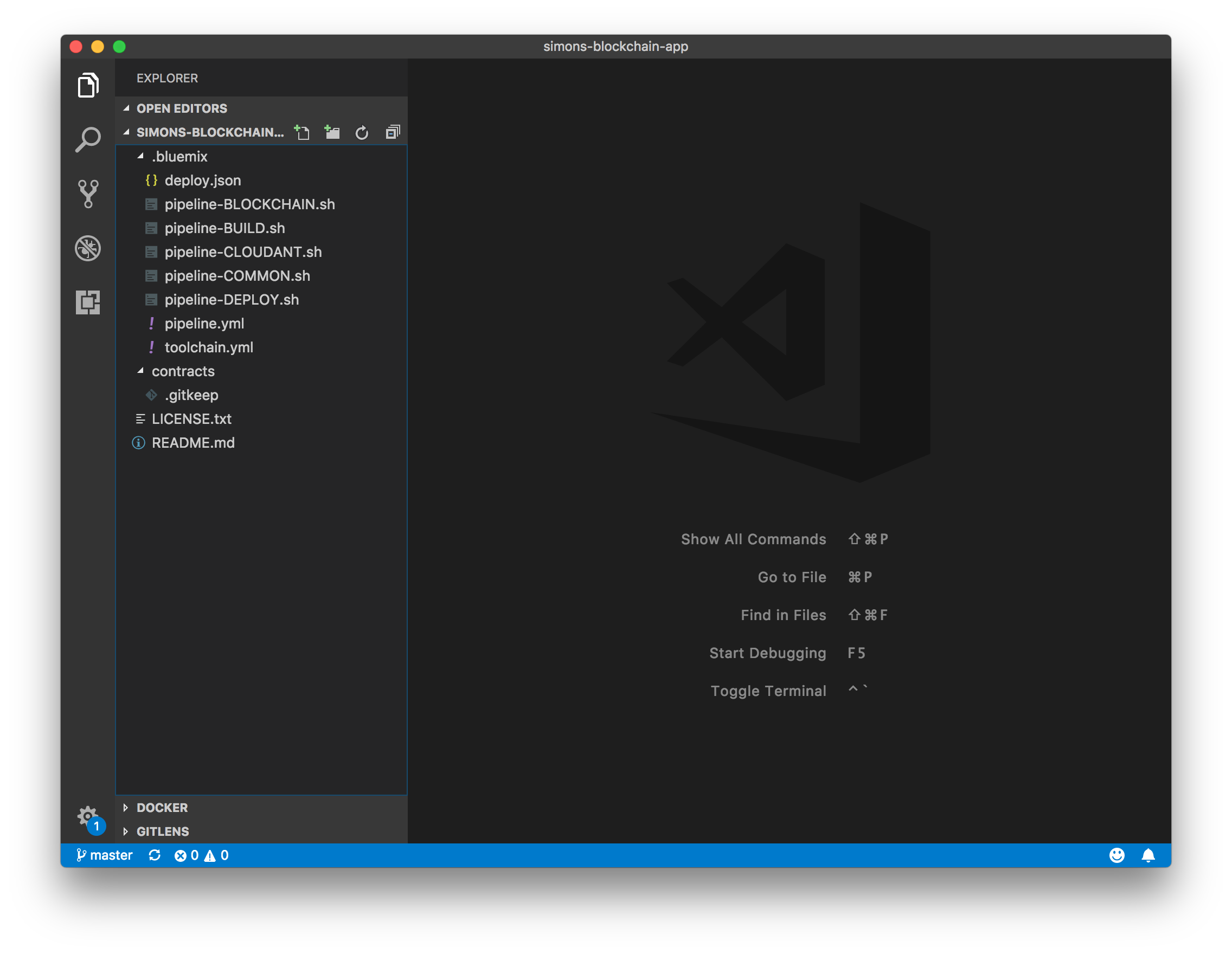This screenshot has width=1232, height=954.
Task: Open the Search view in activity bar
Action: pyautogui.click(x=88, y=139)
